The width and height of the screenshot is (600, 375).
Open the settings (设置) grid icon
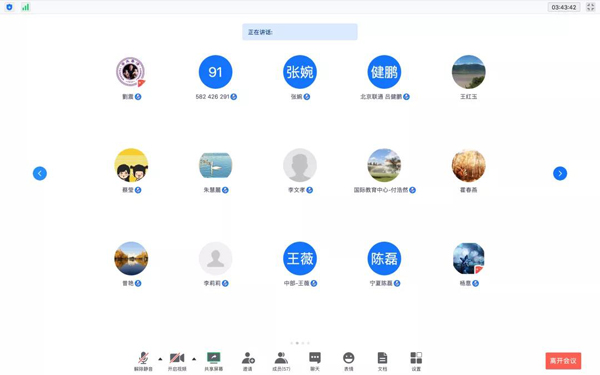[x=416, y=361]
